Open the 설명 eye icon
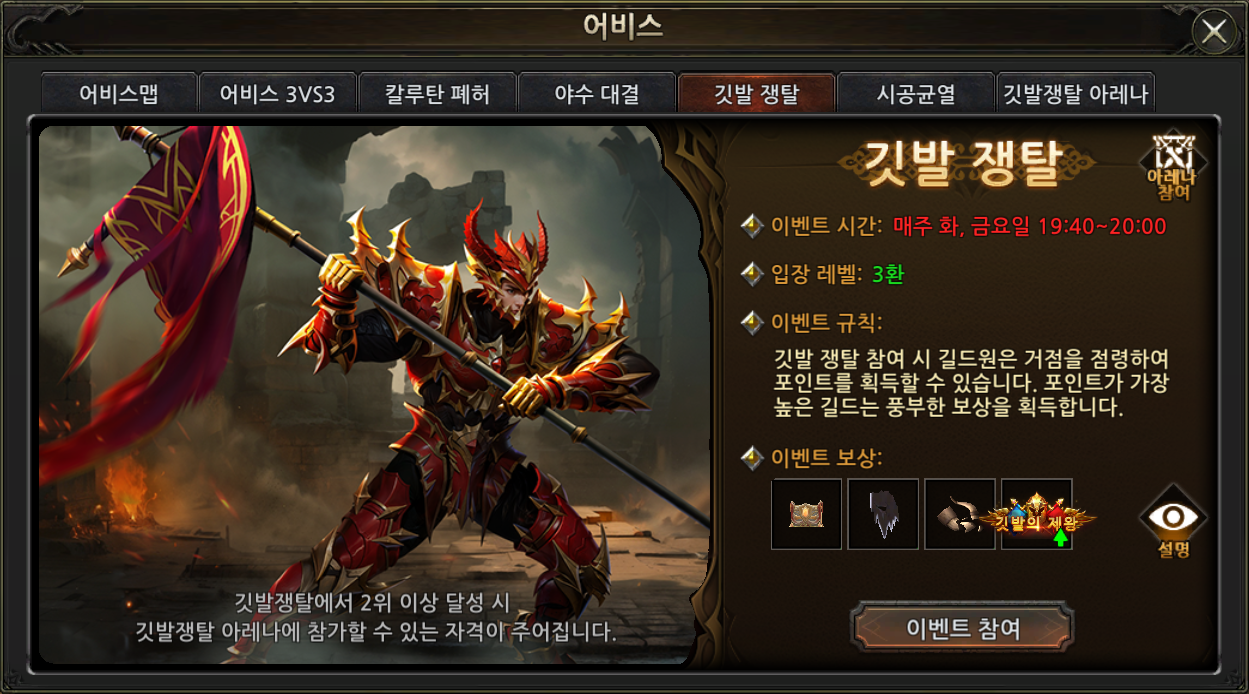Viewport: 1249px width, 694px height. pyautogui.click(x=1173, y=520)
